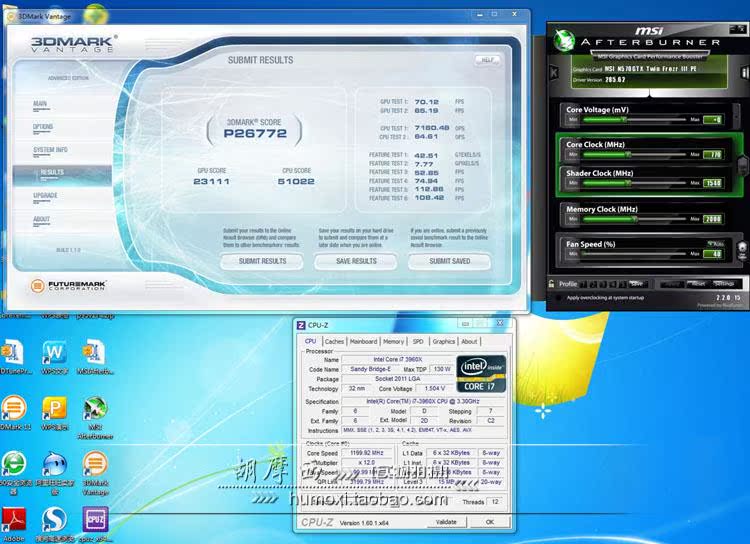Open the Graphics tab in CPU-Z
Viewport: 750px width, 544px height.
click(443, 341)
